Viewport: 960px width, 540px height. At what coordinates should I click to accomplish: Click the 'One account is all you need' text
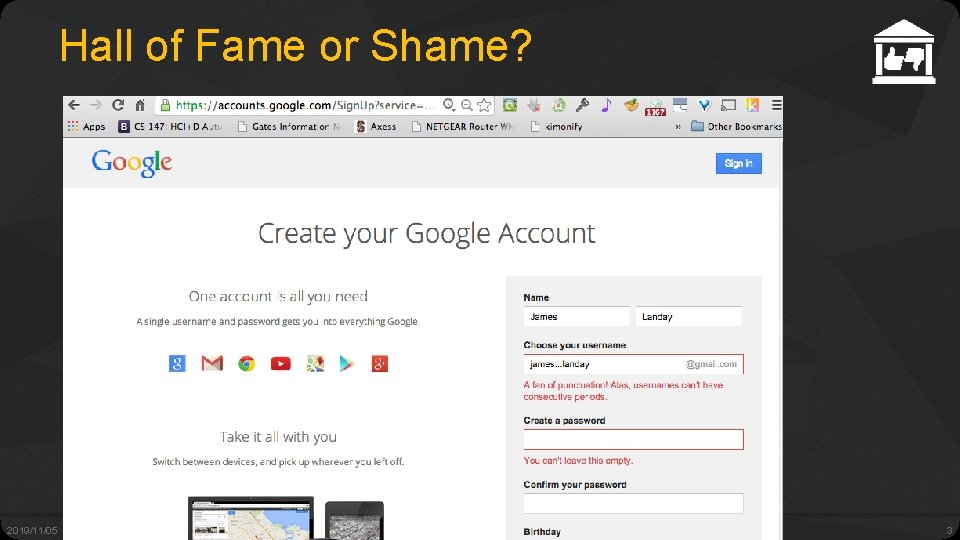[278, 296]
